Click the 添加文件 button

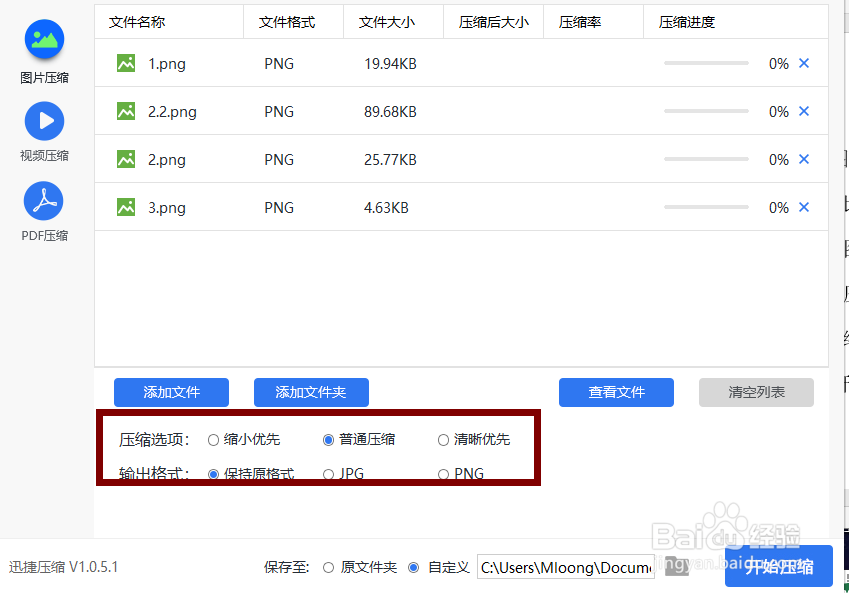[x=171, y=392]
